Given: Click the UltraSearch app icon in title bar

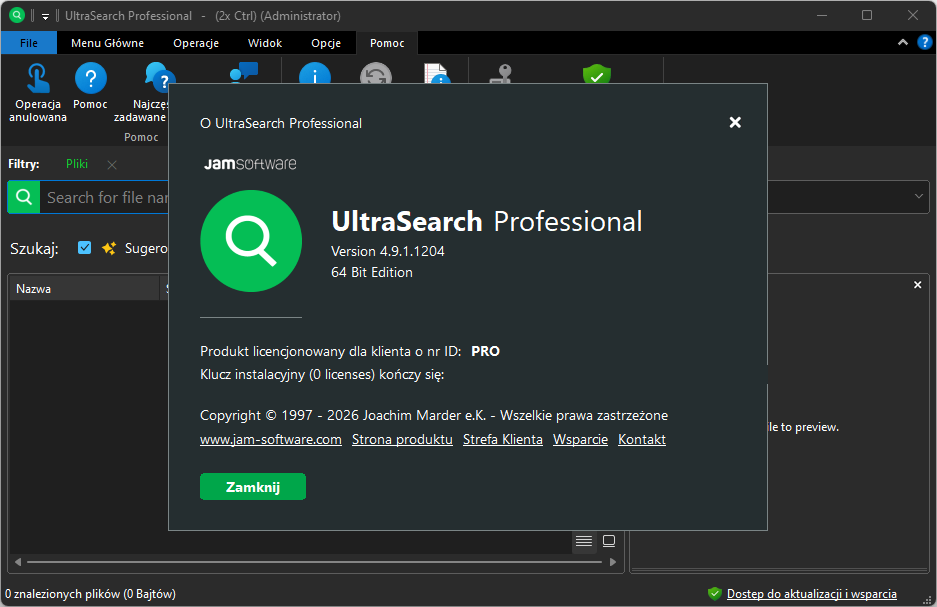Looking at the screenshot, I should [x=17, y=16].
